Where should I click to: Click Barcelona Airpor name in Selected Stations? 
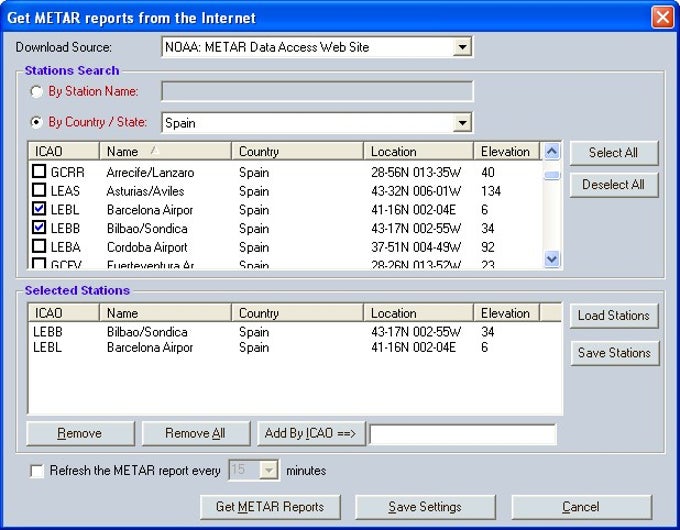coord(150,348)
